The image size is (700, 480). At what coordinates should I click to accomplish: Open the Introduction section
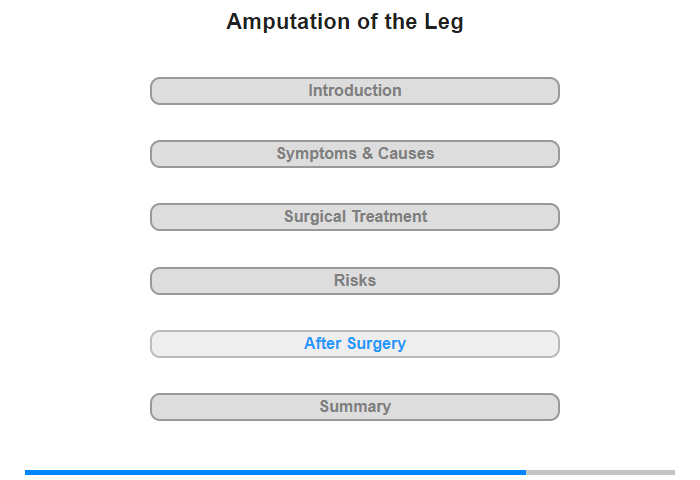point(355,91)
